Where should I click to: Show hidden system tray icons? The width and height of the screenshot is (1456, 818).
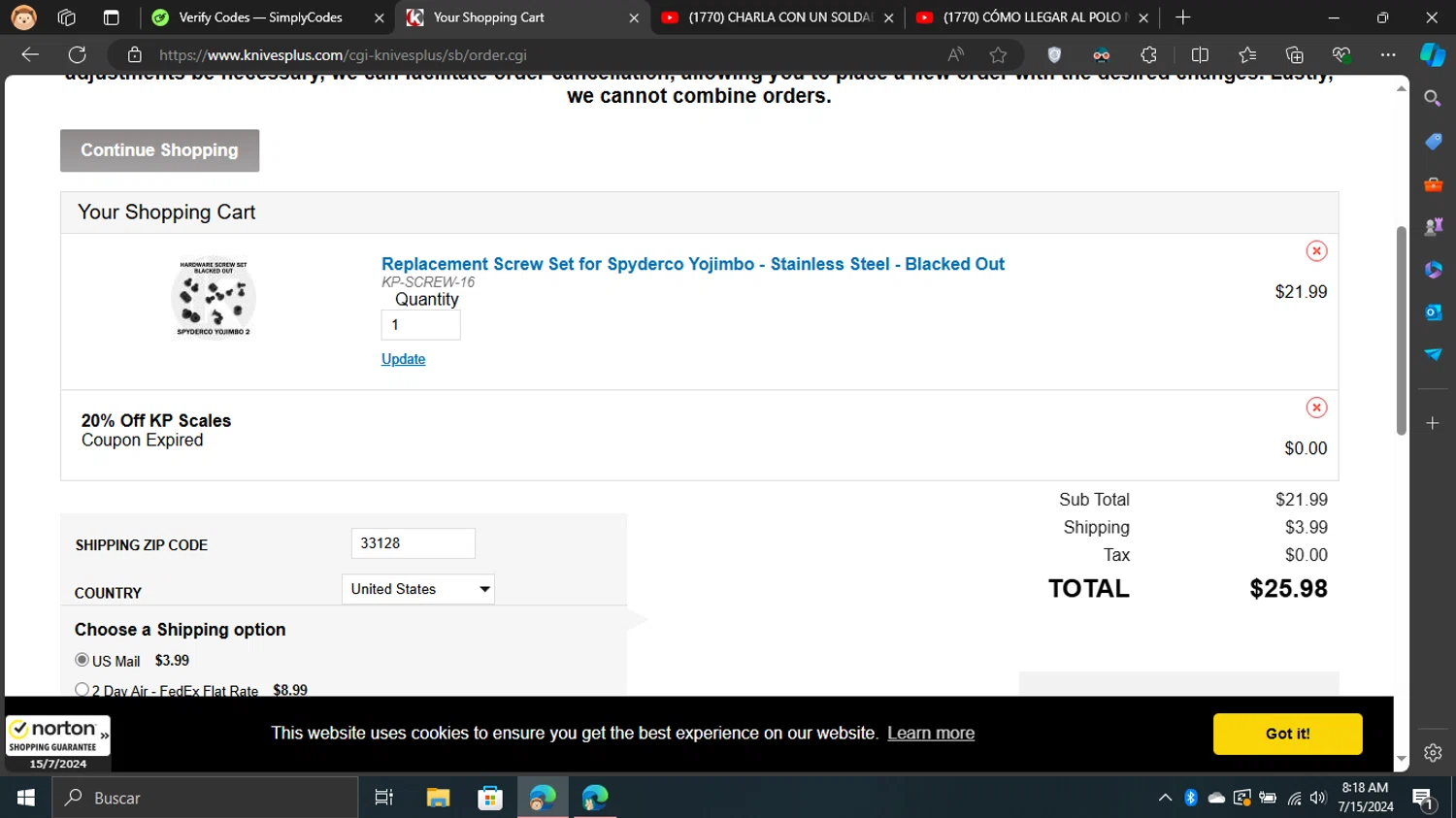[x=1165, y=798]
